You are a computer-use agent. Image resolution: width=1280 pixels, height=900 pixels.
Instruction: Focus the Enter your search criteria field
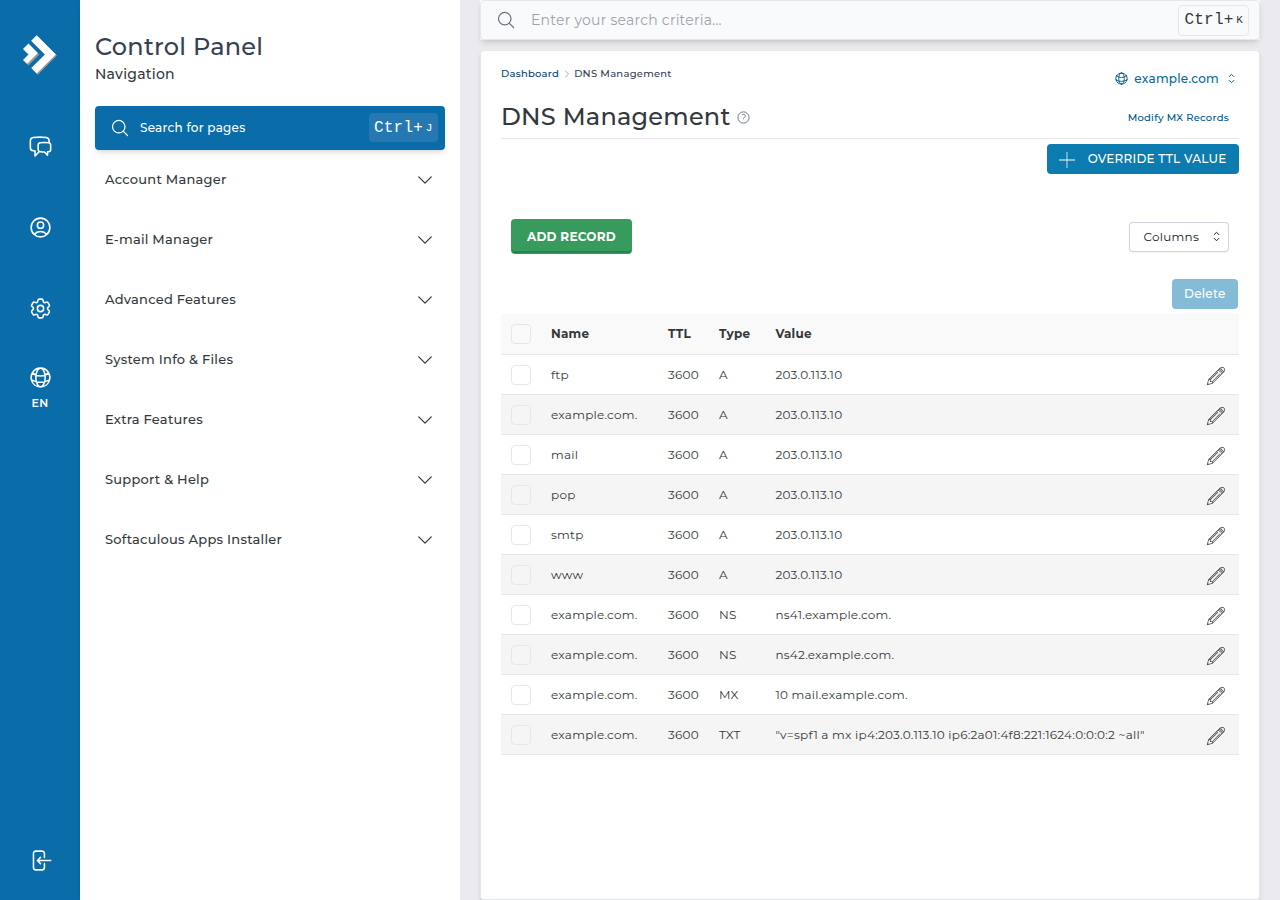(x=850, y=20)
